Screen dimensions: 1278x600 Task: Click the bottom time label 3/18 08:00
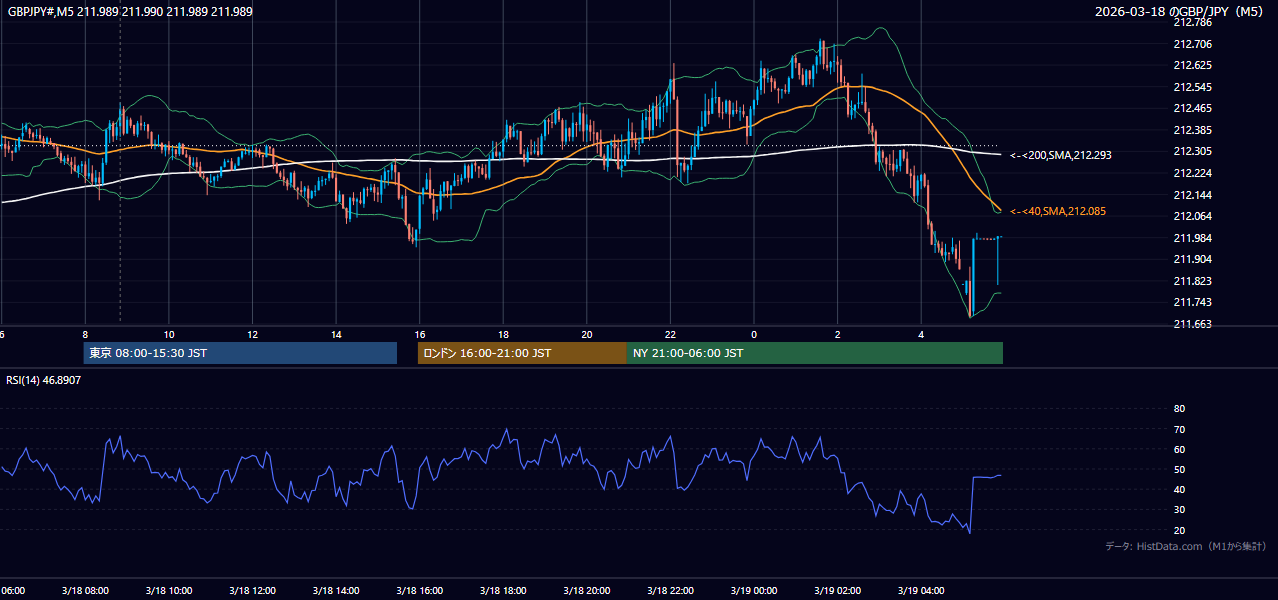(85, 591)
